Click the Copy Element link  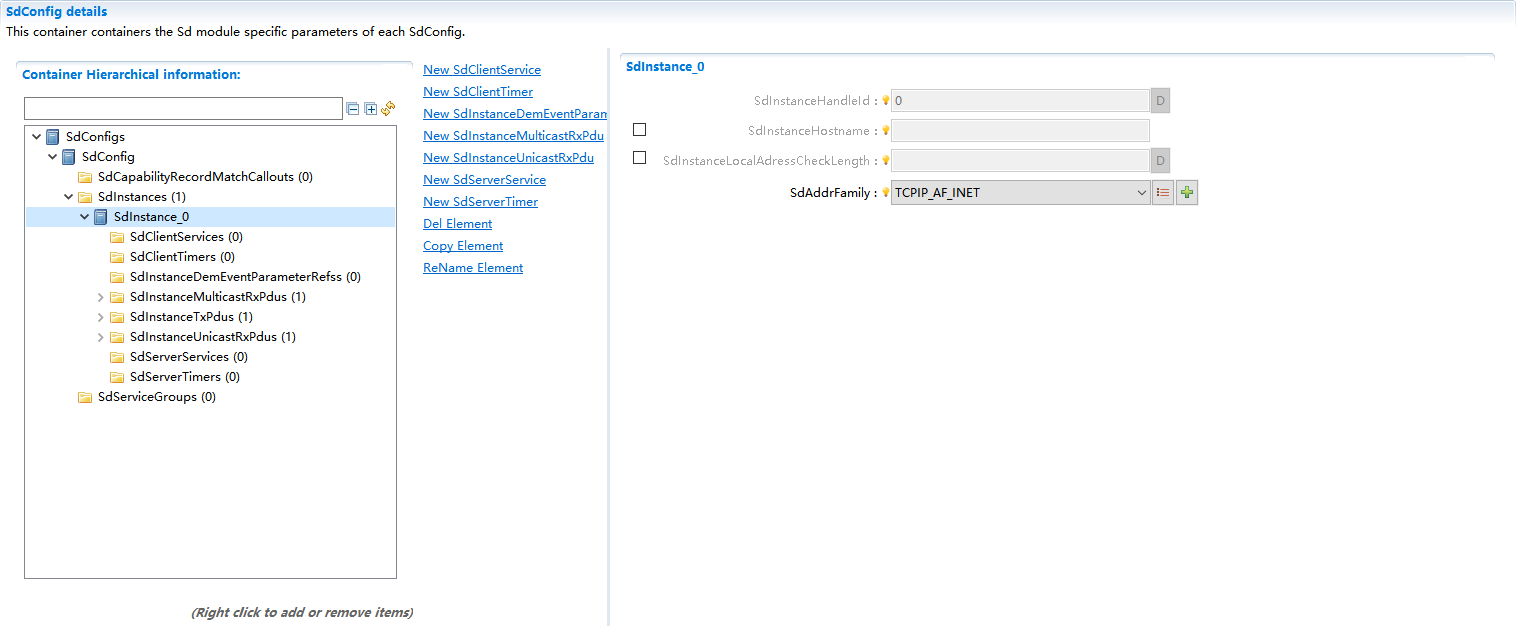click(x=462, y=245)
